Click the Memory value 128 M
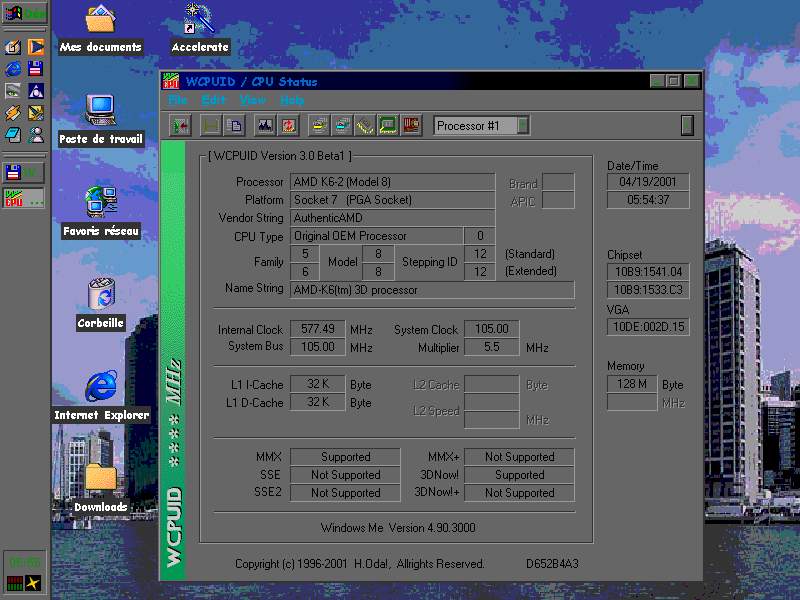 point(632,384)
